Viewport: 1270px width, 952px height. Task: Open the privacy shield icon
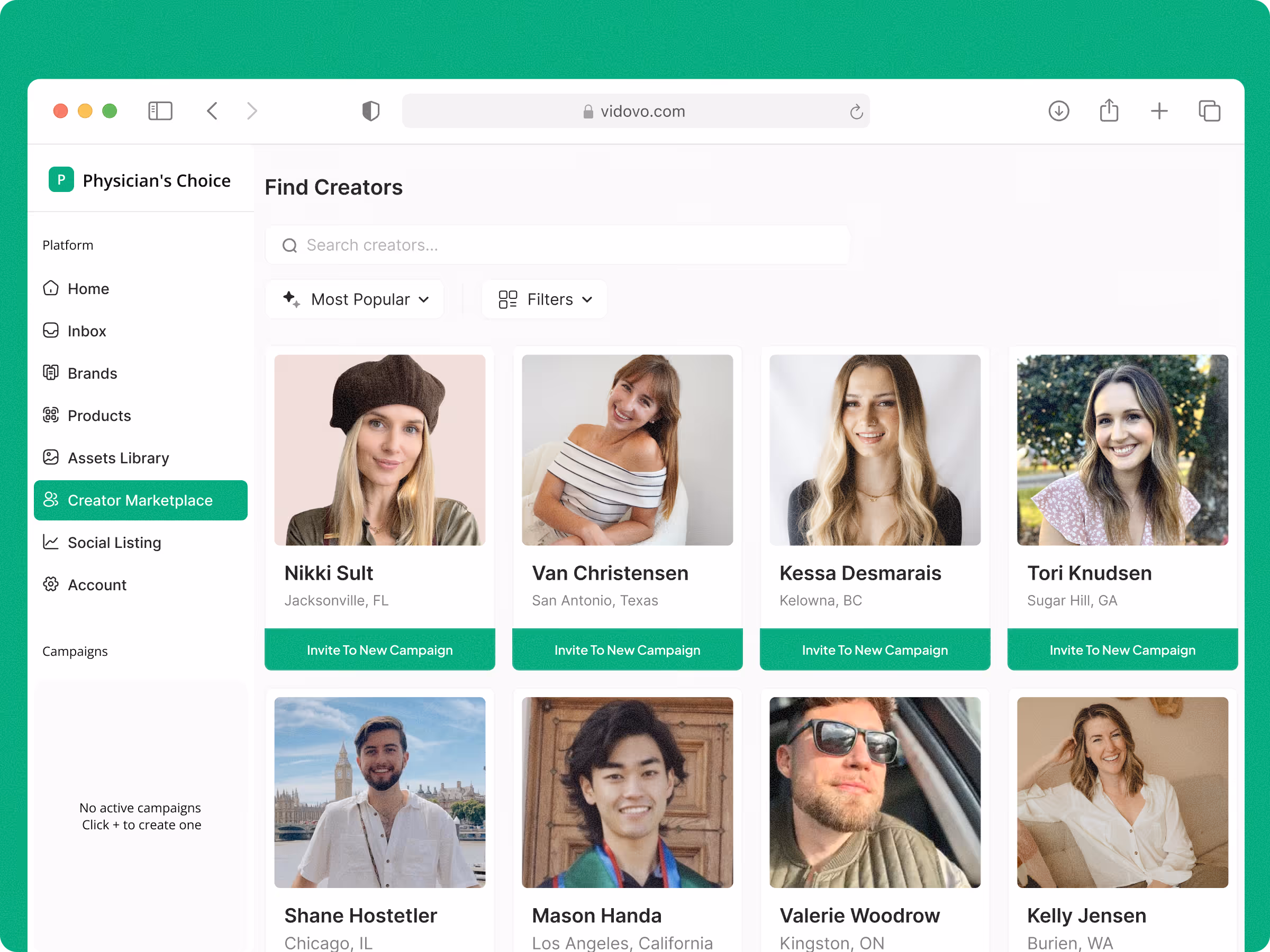371,111
